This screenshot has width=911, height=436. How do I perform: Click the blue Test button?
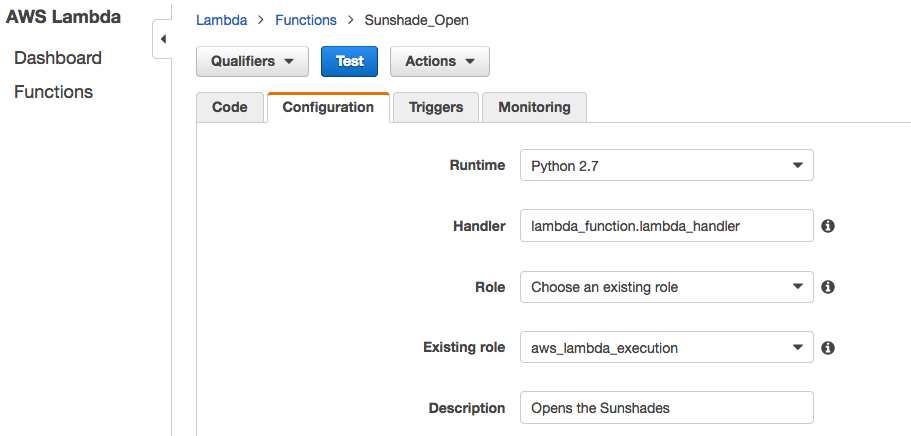pyautogui.click(x=349, y=62)
